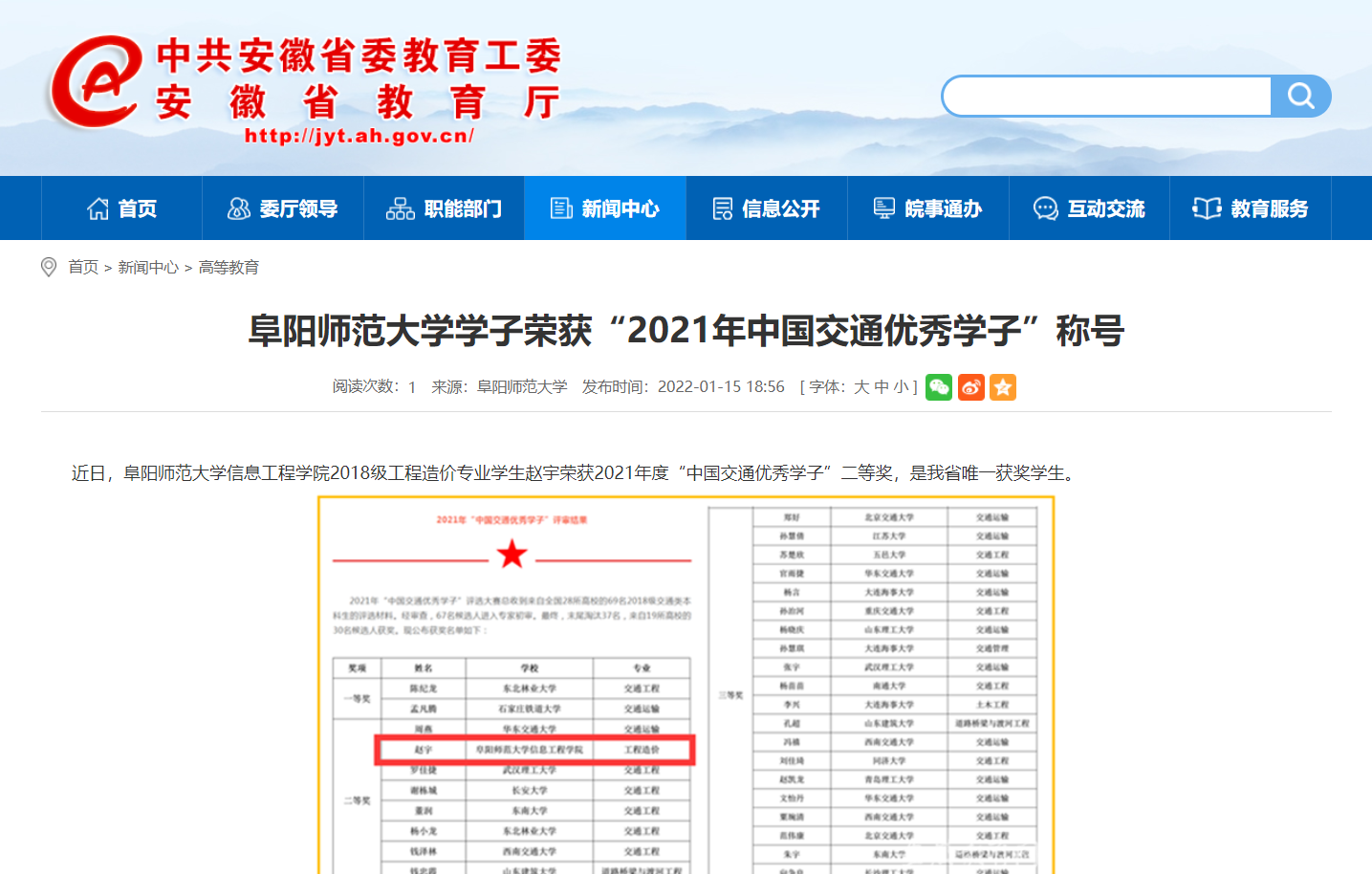Image resolution: width=1372 pixels, height=874 pixels.
Task: Click the orange star favorite icon
Action: (1003, 387)
